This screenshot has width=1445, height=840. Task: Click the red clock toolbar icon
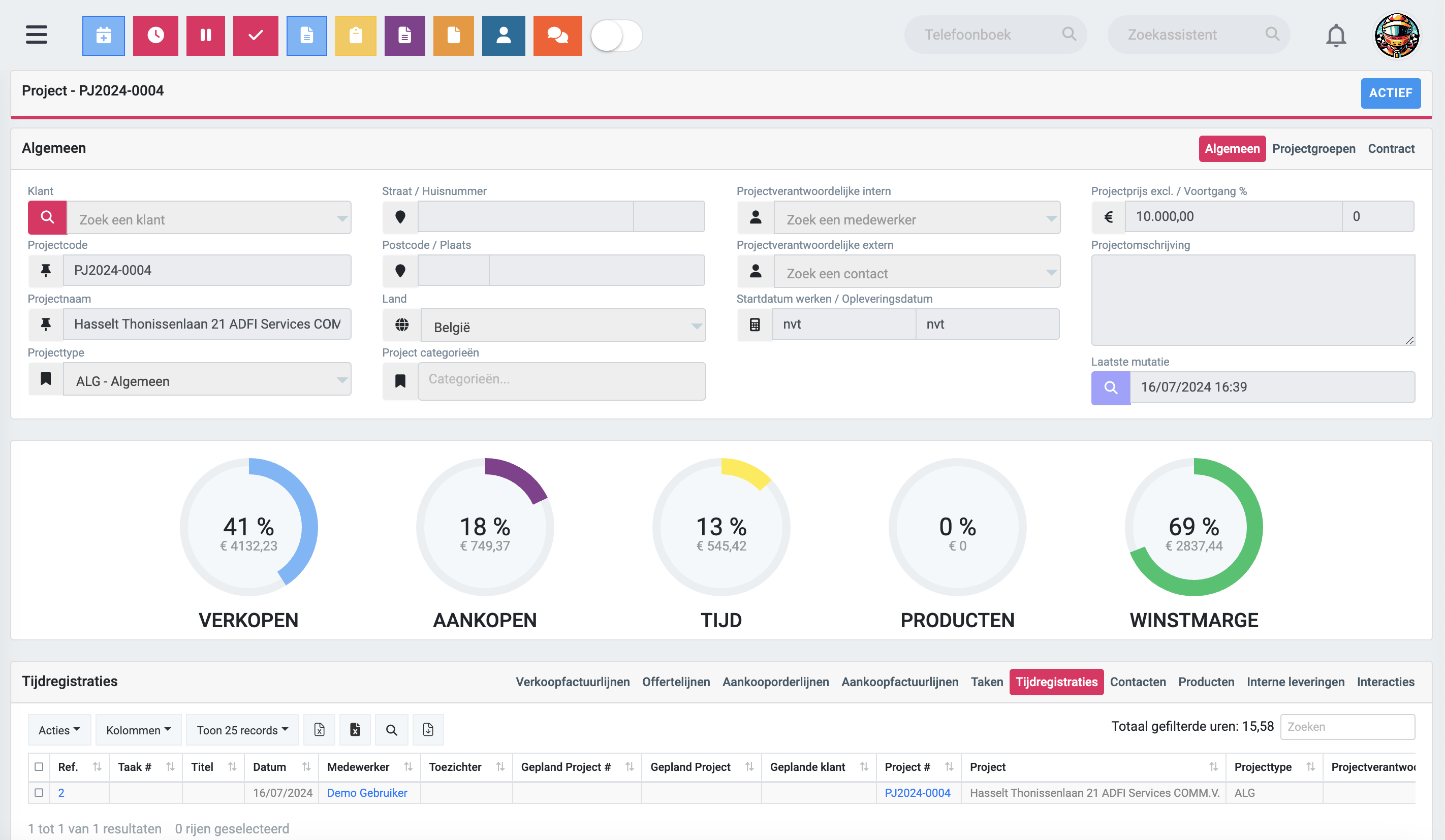pyautogui.click(x=155, y=36)
